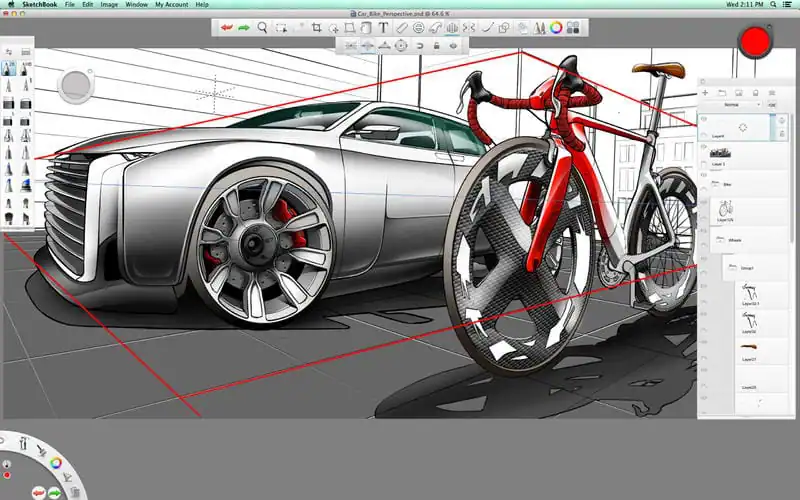Select the Text tool
This screenshot has height=500, width=800.
coord(383,28)
